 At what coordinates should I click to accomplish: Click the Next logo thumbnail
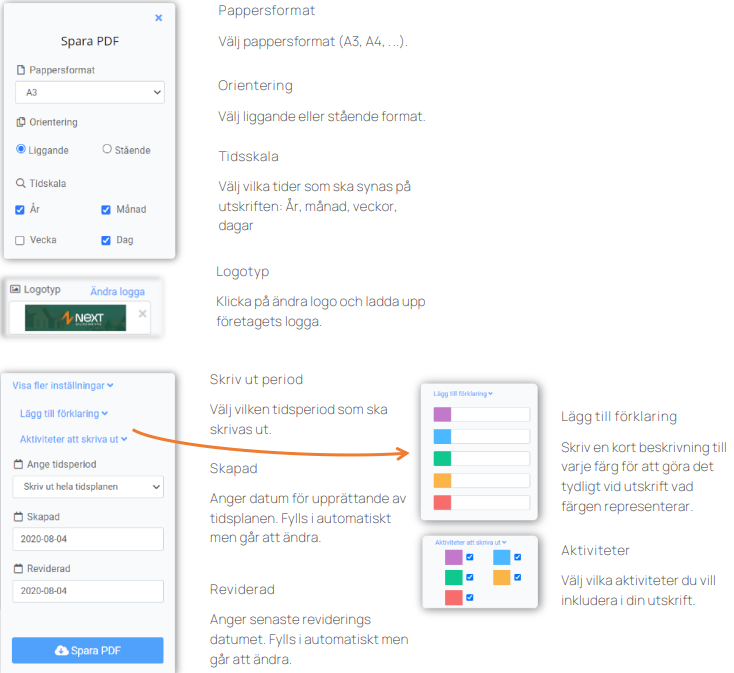(75, 318)
